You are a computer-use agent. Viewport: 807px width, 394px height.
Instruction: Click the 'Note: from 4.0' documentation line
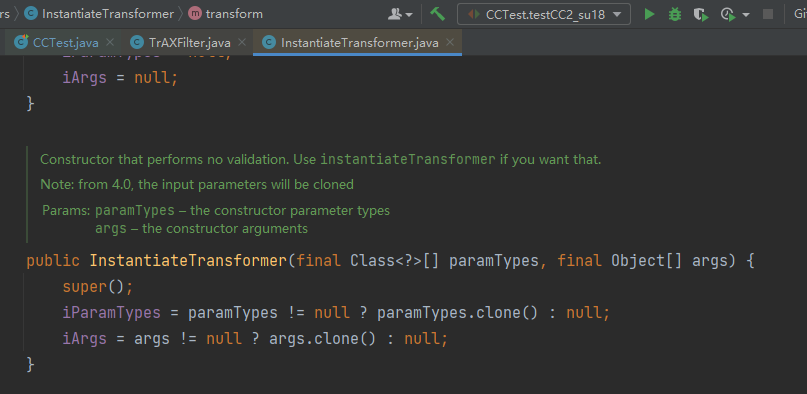click(197, 184)
